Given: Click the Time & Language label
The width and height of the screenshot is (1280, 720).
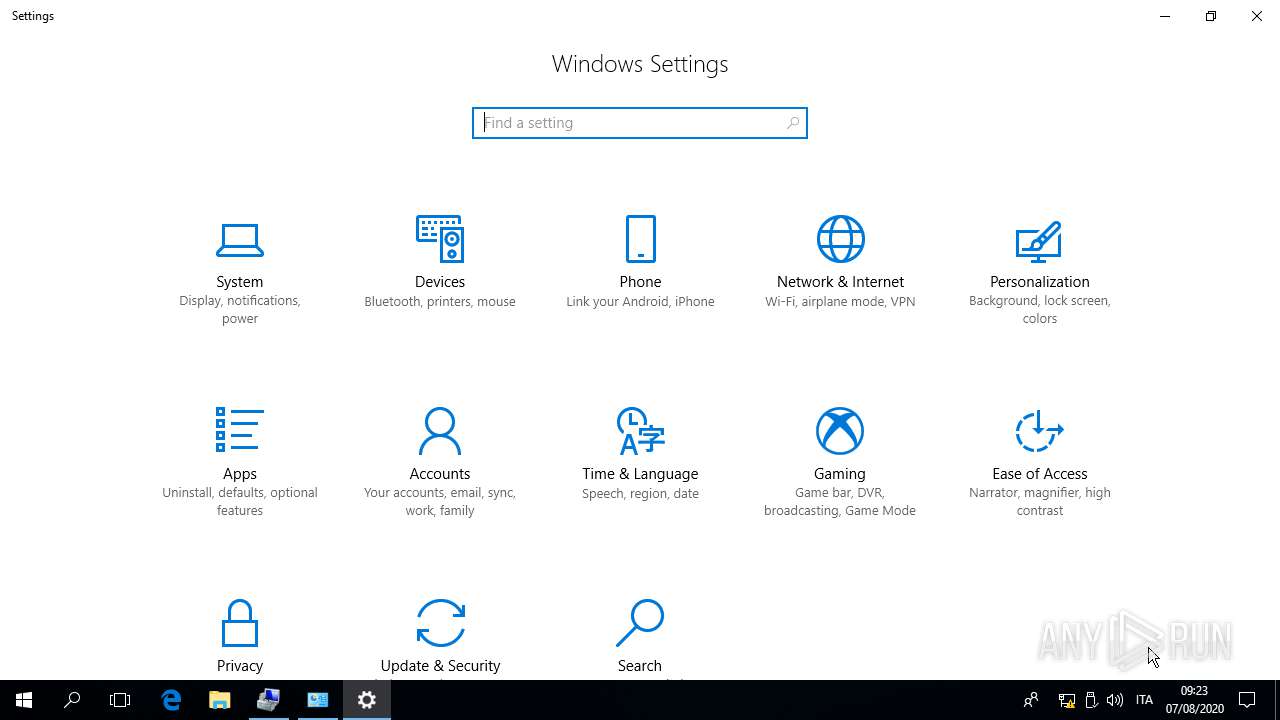Looking at the screenshot, I should (x=640, y=474).
